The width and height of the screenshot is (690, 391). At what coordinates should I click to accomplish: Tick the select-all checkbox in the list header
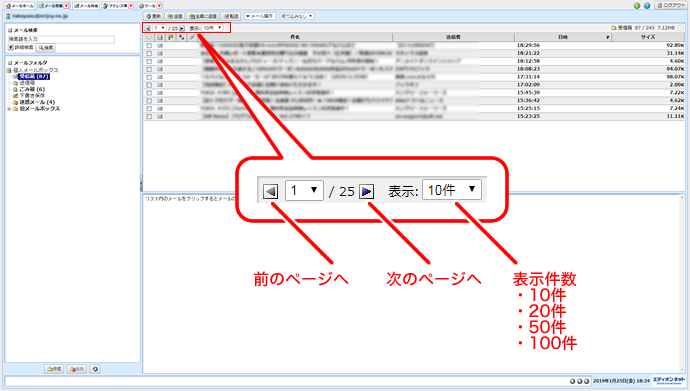click(149, 37)
